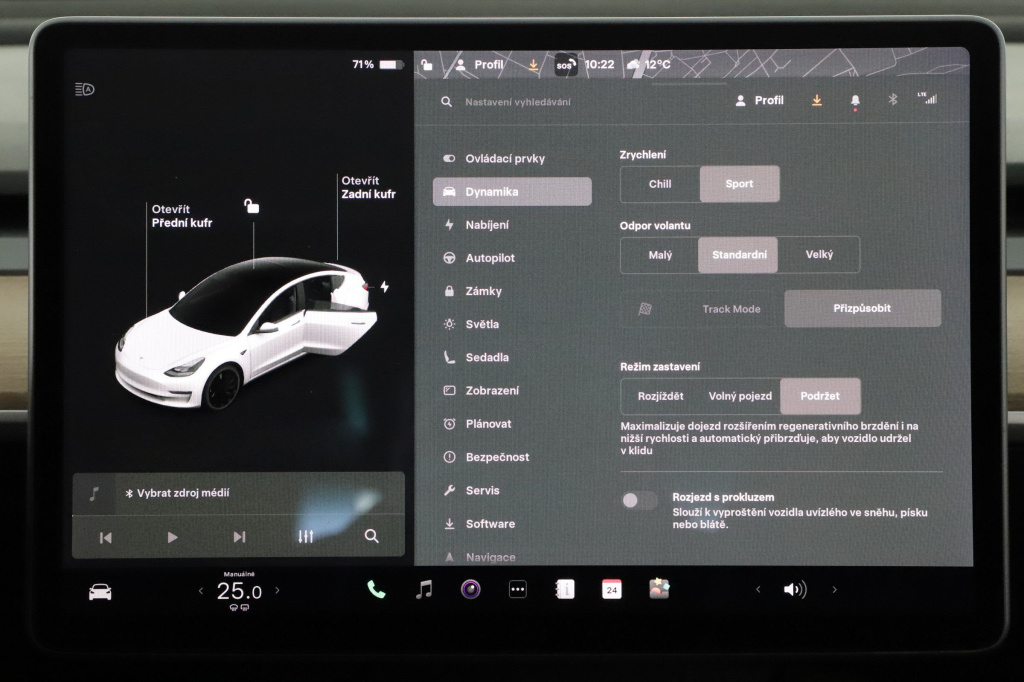Select Rozjíždět stopping mode

[x=660, y=396]
